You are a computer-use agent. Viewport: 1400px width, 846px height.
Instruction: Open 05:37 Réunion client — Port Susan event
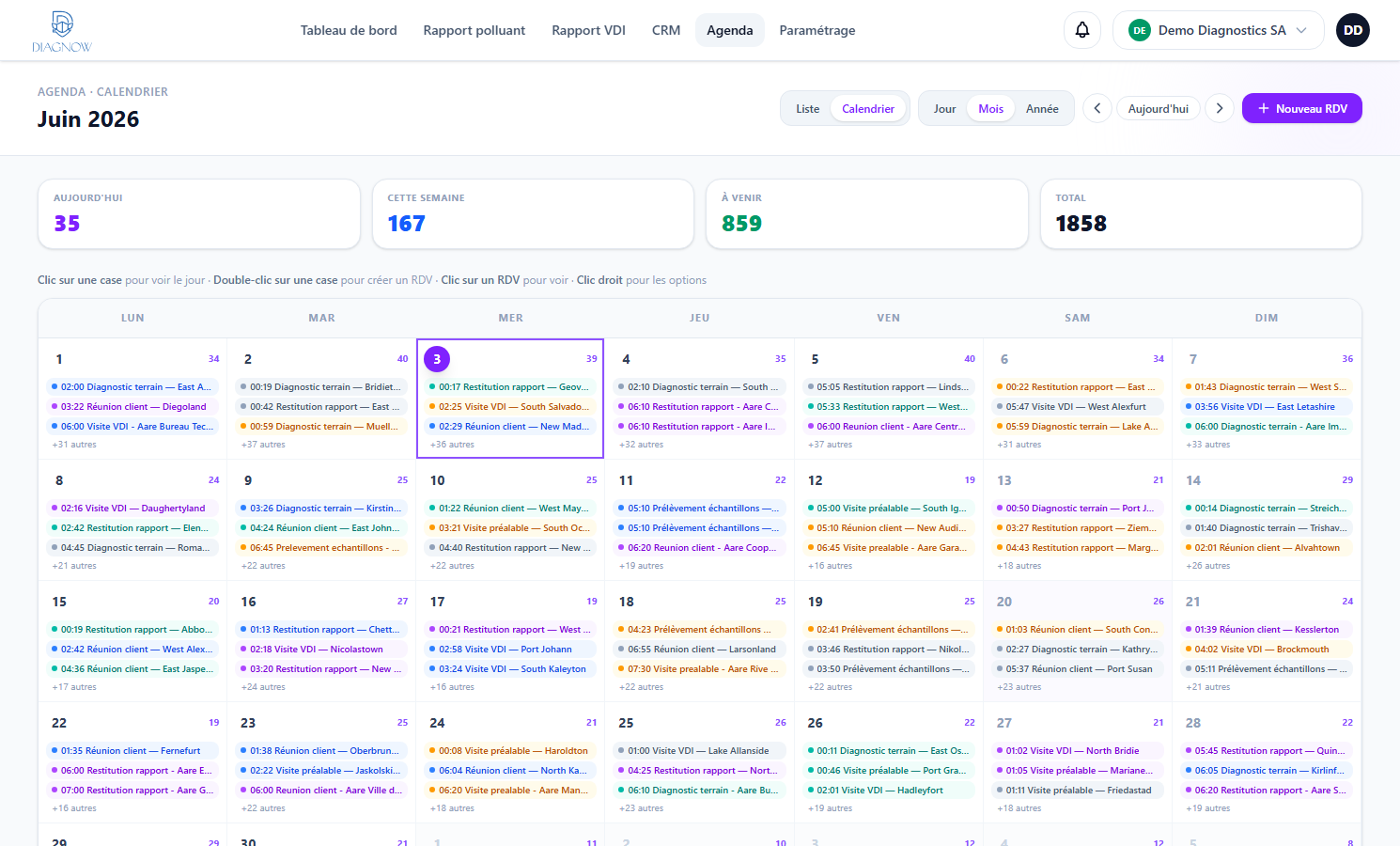tap(1077, 668)
